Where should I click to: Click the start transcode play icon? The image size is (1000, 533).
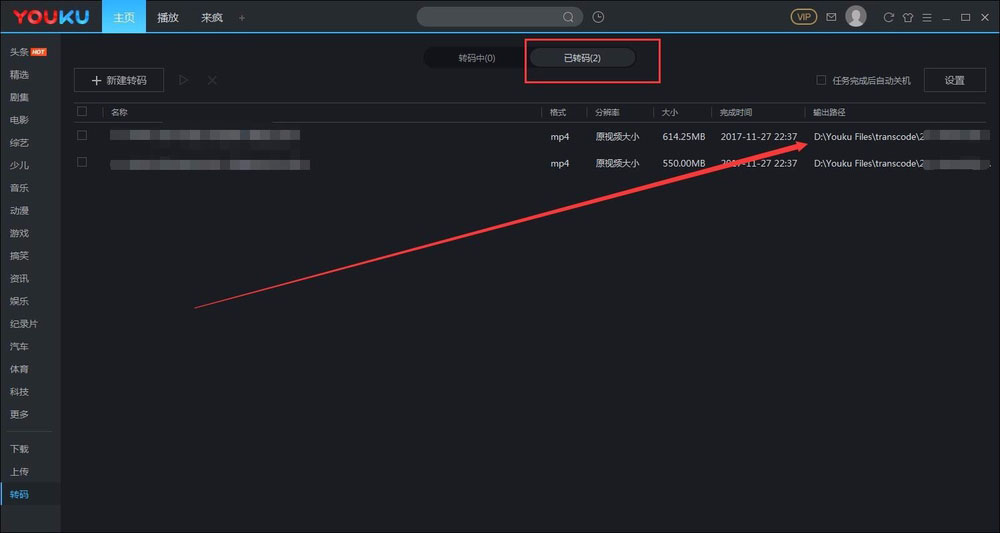tap(184, 80)
